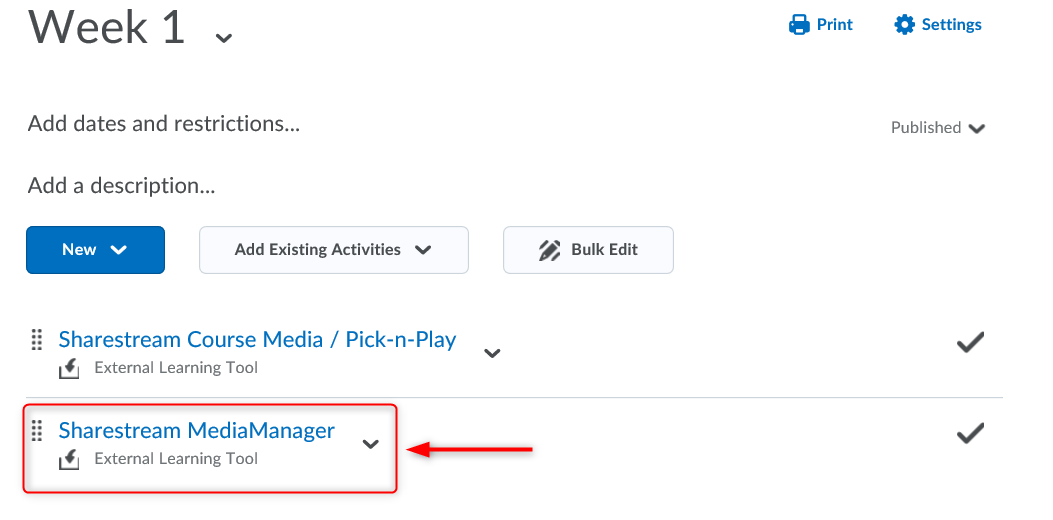This screenshot has width=1053, height=520.
Task: Click completion checkmark for Sharestream MediaManager
Action: coord(969,434)
